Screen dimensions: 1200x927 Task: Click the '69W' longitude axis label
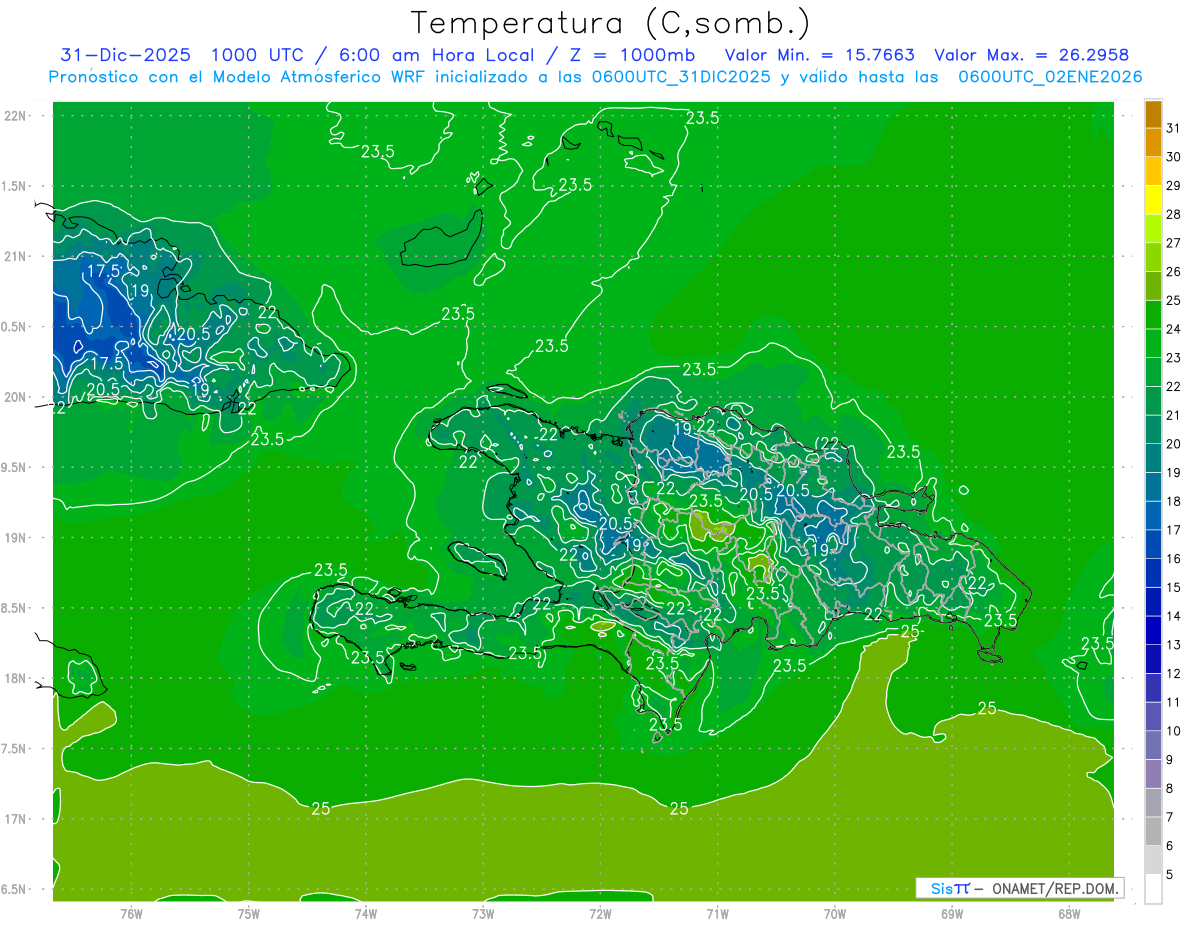[x=952, y=913]
